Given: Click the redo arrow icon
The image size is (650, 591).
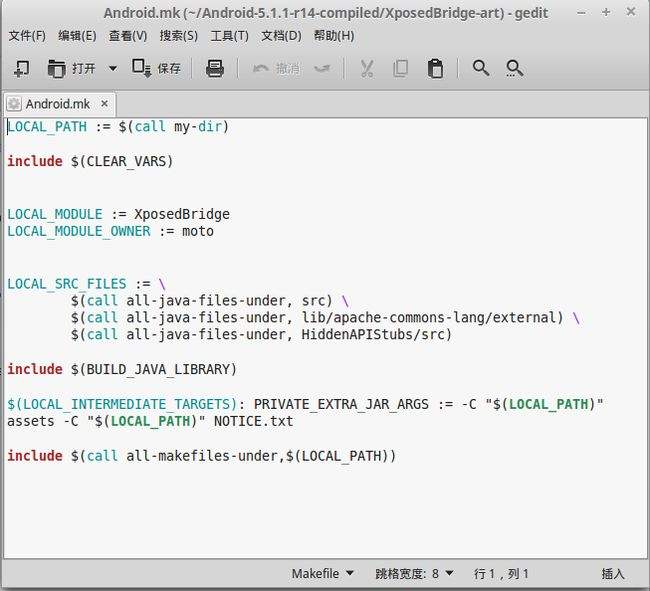Looking at the screenshot, I should (322, 68).
